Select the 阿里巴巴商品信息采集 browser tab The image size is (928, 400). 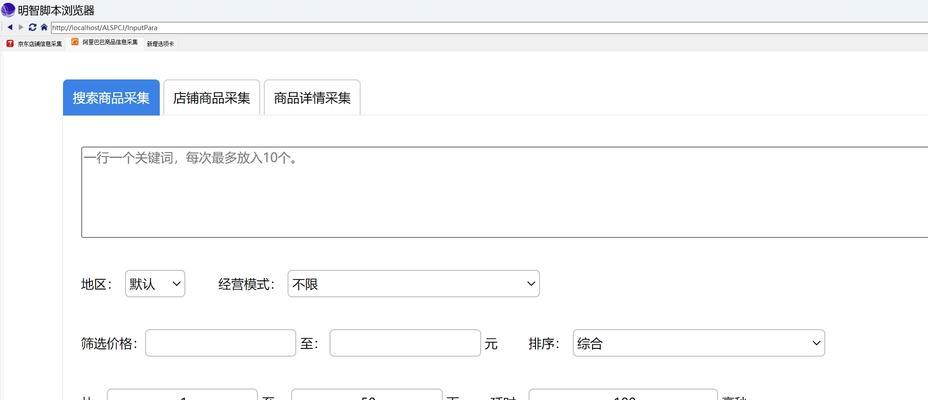(x=105, y=42)
